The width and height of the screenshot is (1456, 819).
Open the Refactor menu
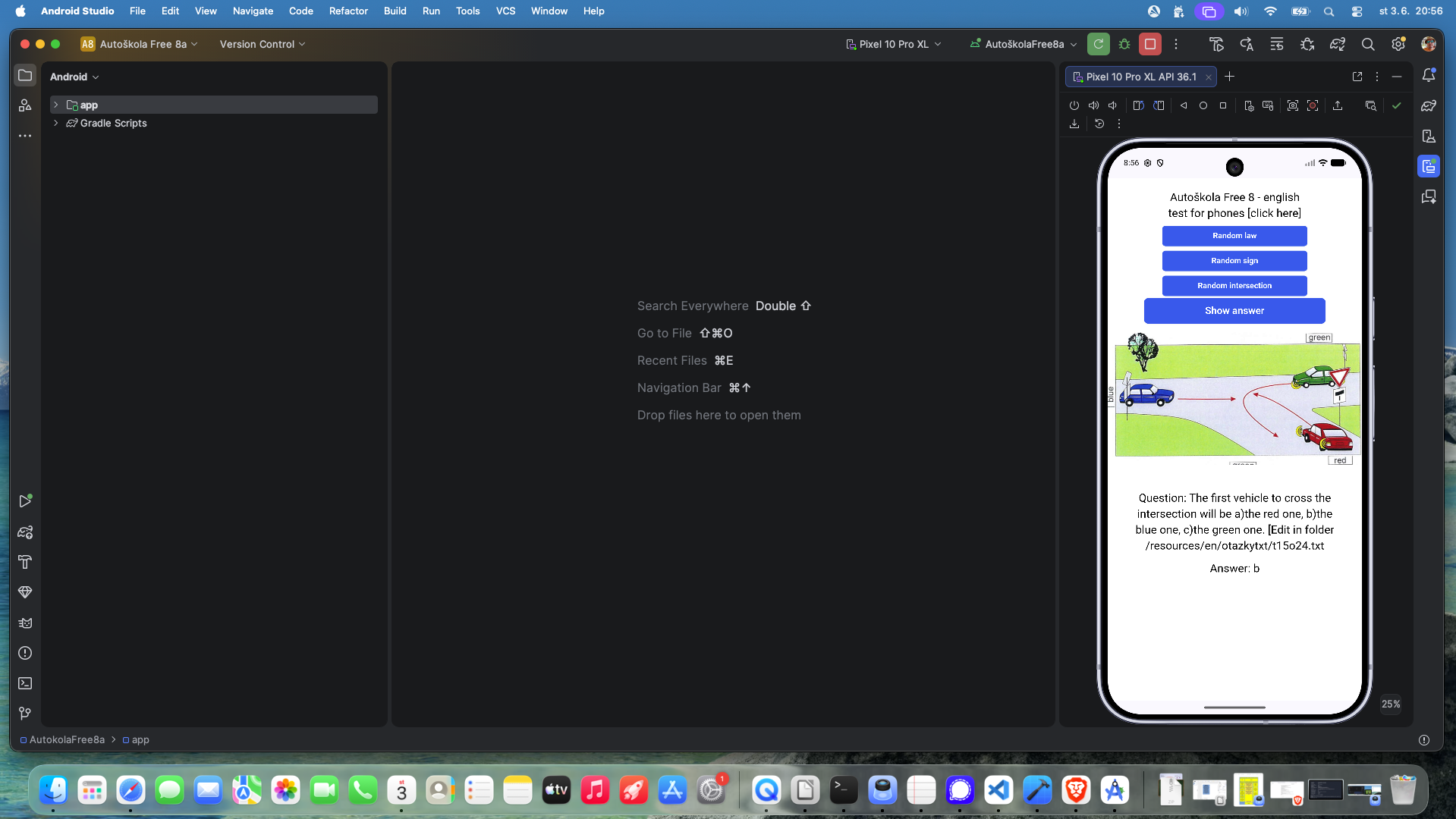pos(348,11)
